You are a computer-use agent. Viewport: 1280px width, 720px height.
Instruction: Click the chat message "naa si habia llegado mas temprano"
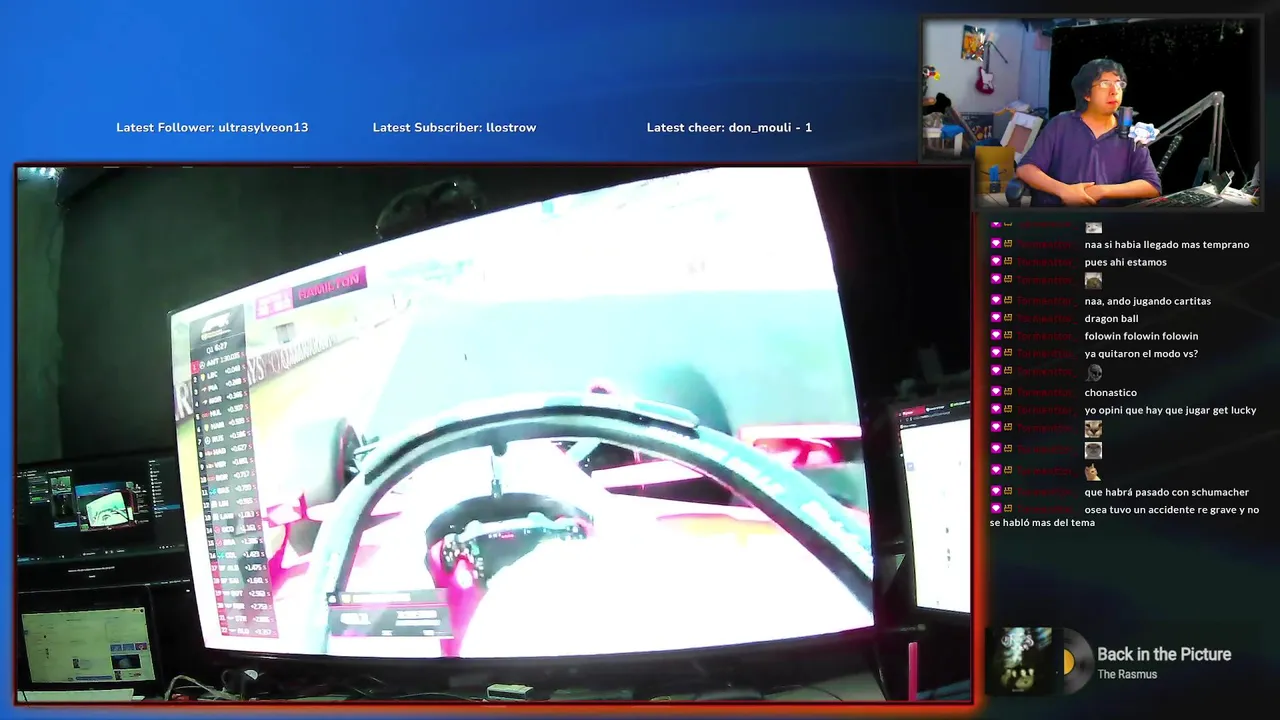tap(1166, 245)
